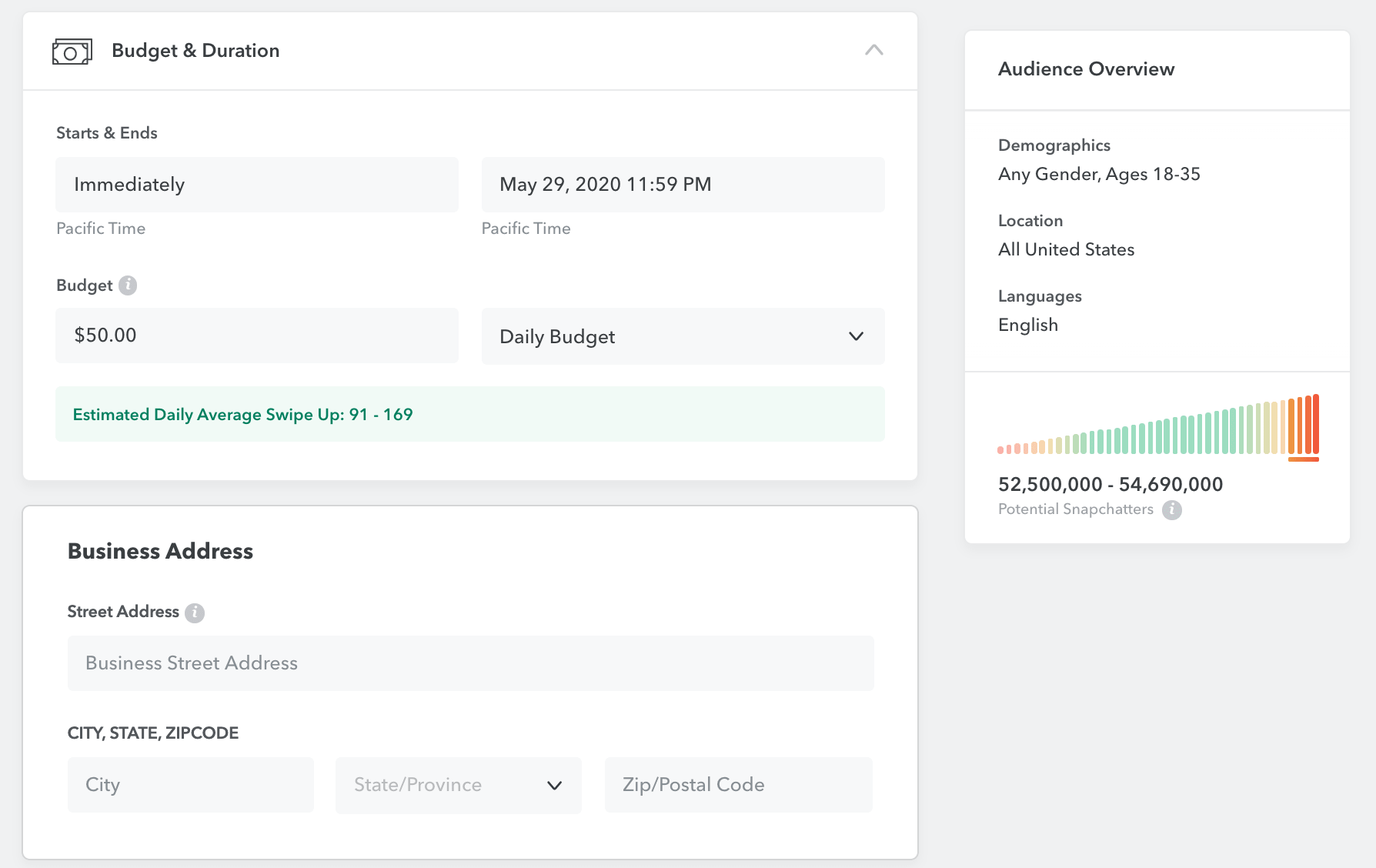Click the Budget & Duration money icon
Viewport: 1376px width, 868px height.
(x=72, y=52)
